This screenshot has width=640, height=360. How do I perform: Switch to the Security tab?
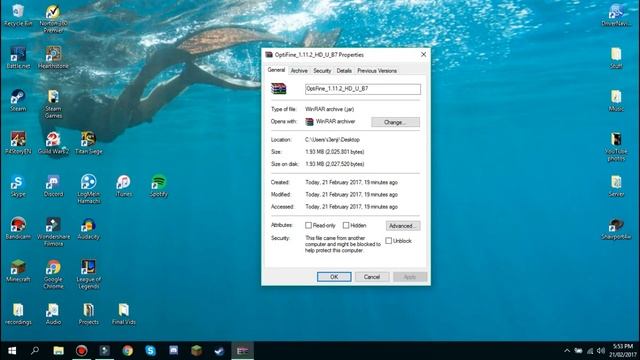(x=322, y=71)
